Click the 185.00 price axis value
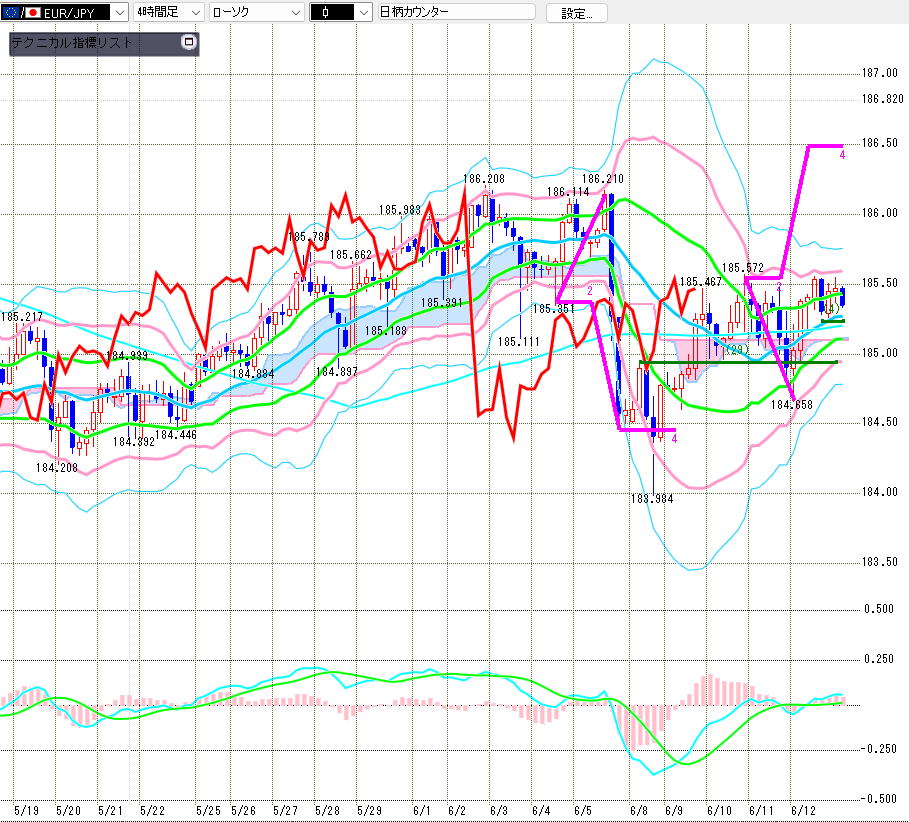This screenshot has height=822, width=909. click(879, 353)
